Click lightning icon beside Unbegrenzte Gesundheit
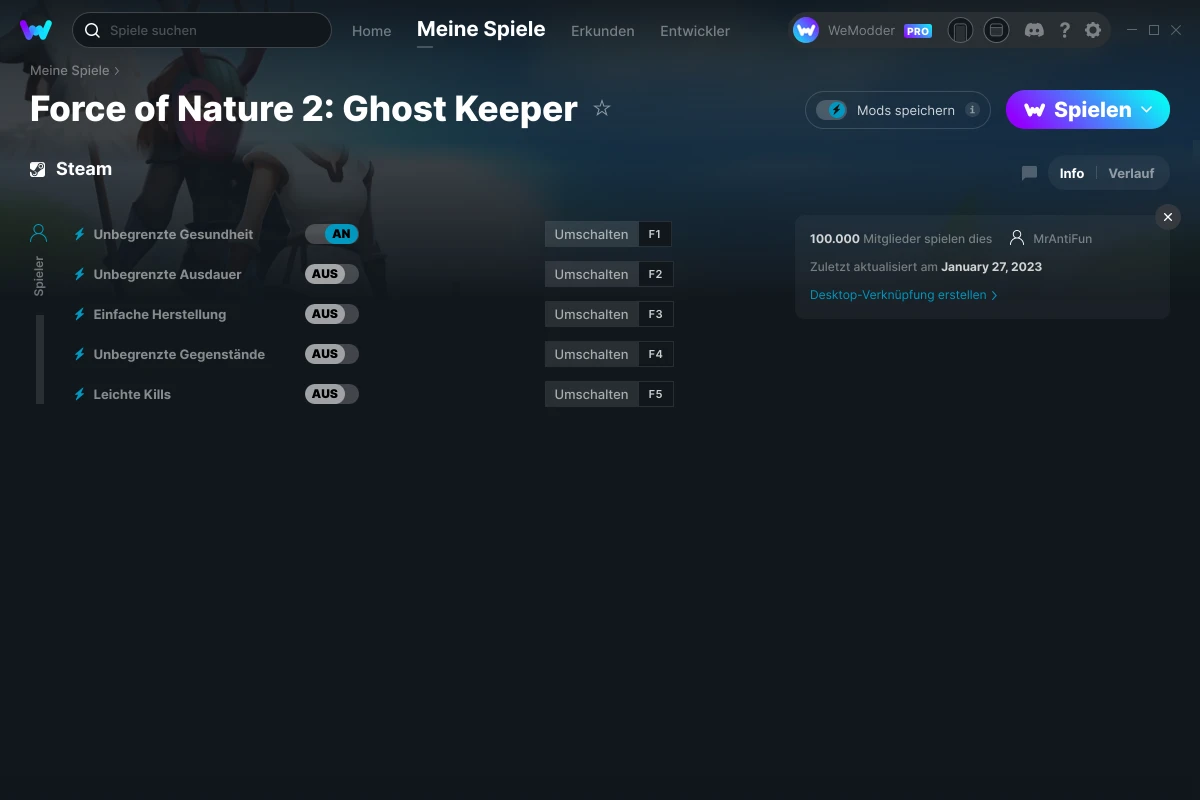 pyautogui.click(x=80, y=234)
